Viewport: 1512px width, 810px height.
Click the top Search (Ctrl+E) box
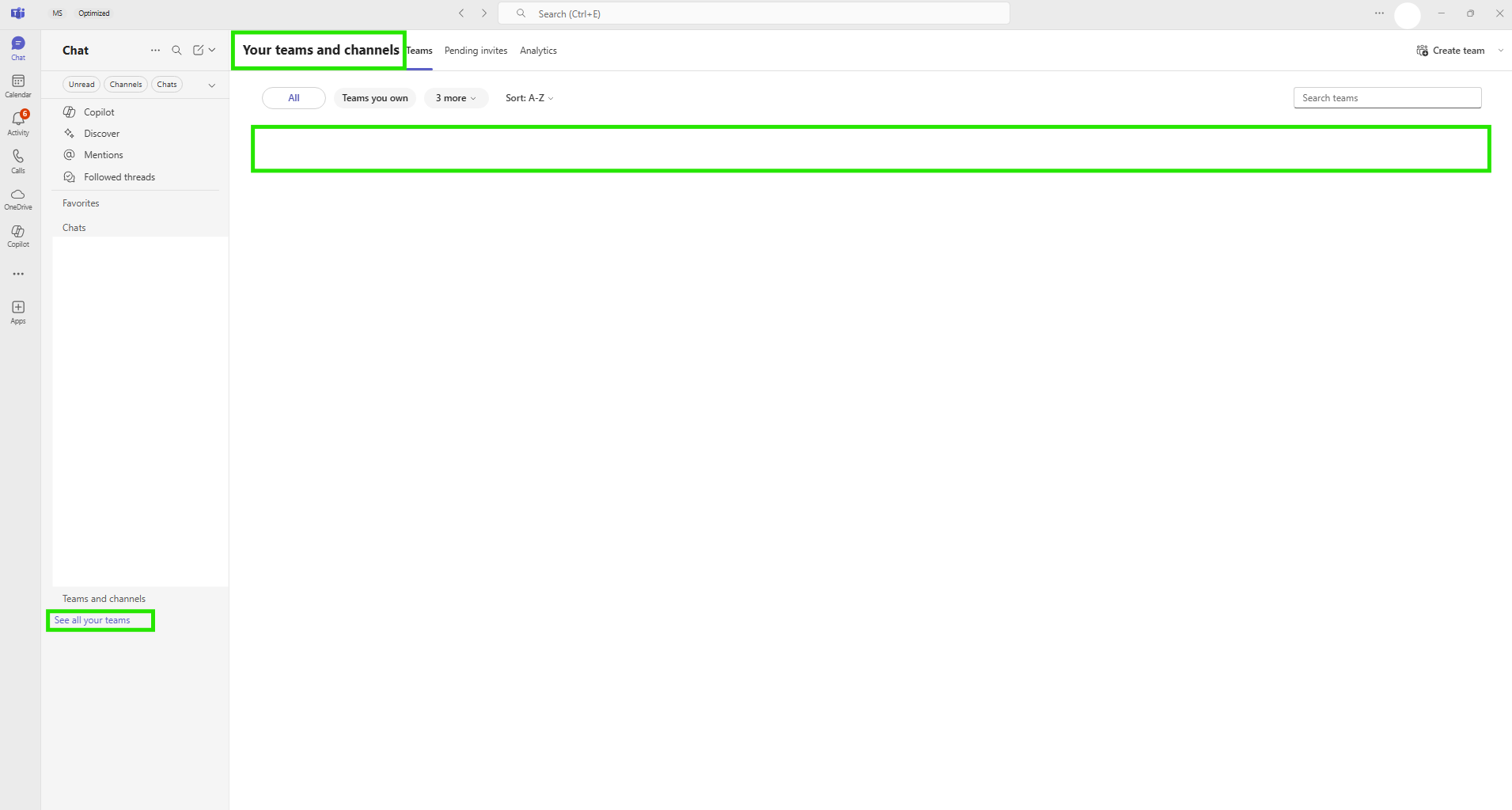coord(753,13)
